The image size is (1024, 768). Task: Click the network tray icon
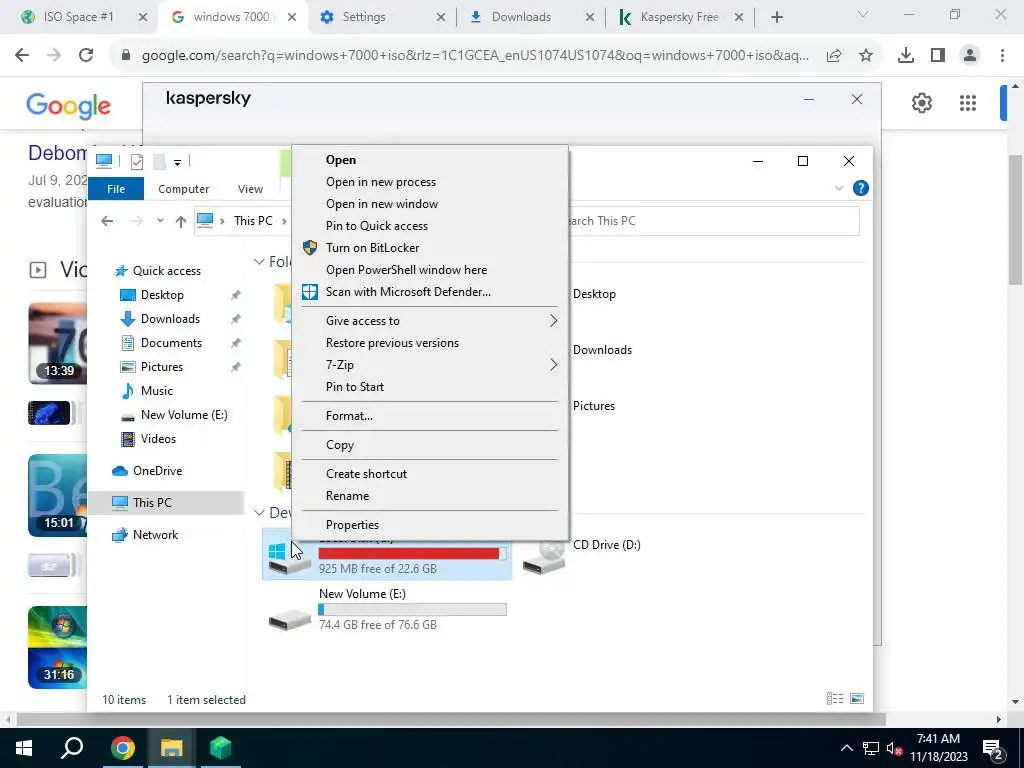pyautogui.click(x=871, y=749)
